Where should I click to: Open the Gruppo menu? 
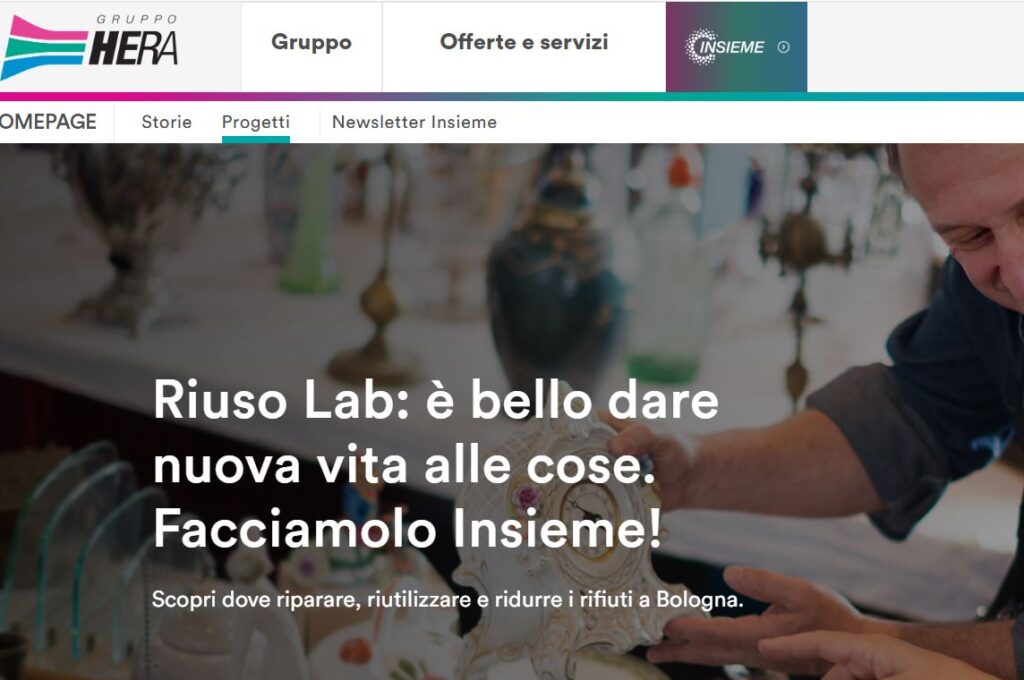pos(312,43)
